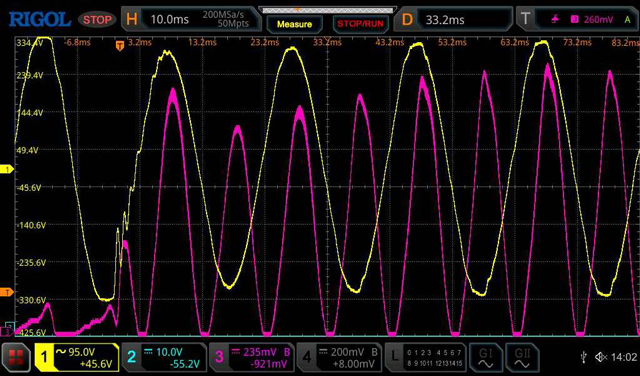Click the RIGOL logo
The width and height of the screenshot is (640, 376).
(40, 19)
